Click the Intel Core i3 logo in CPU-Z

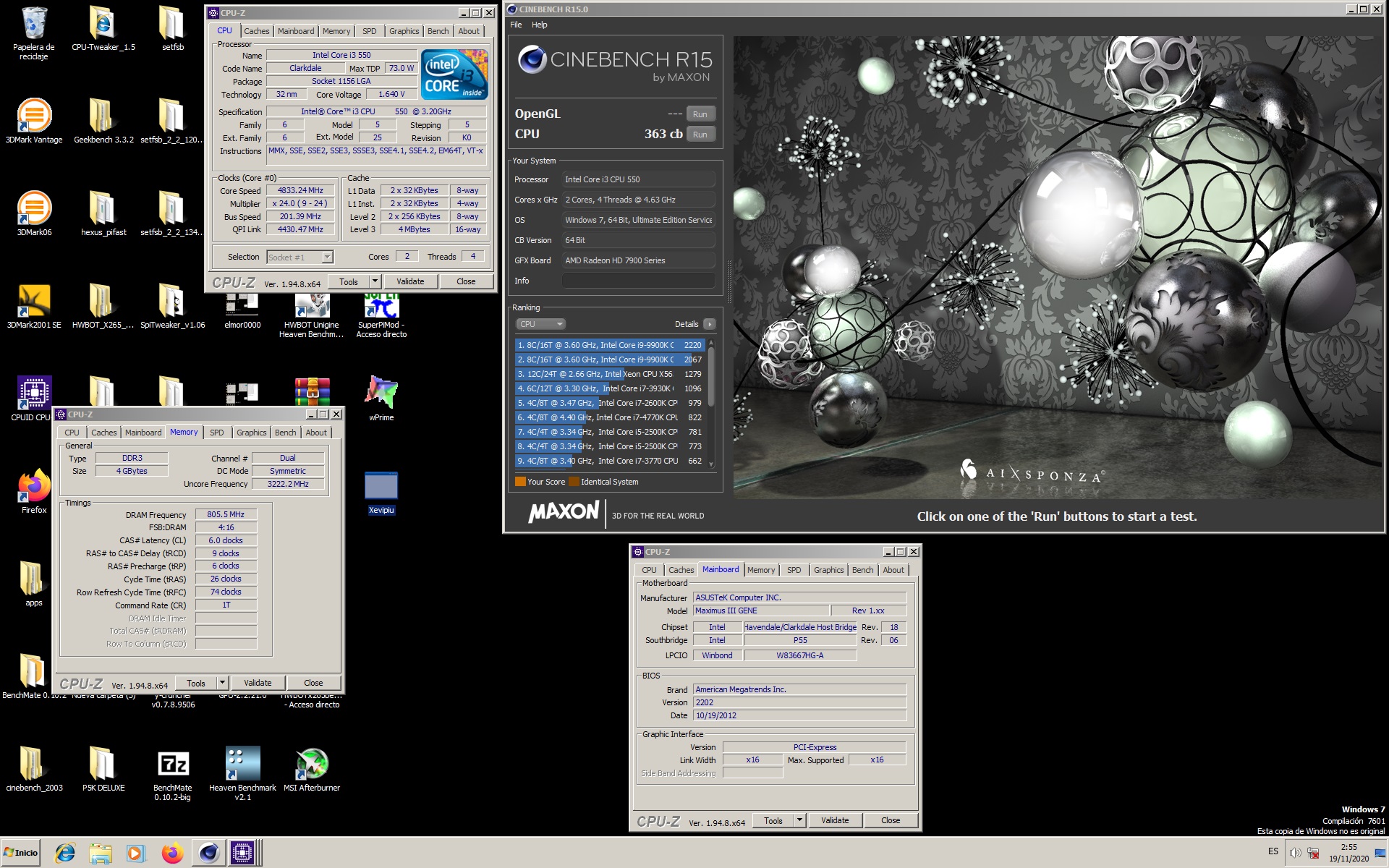click(454, 75)
